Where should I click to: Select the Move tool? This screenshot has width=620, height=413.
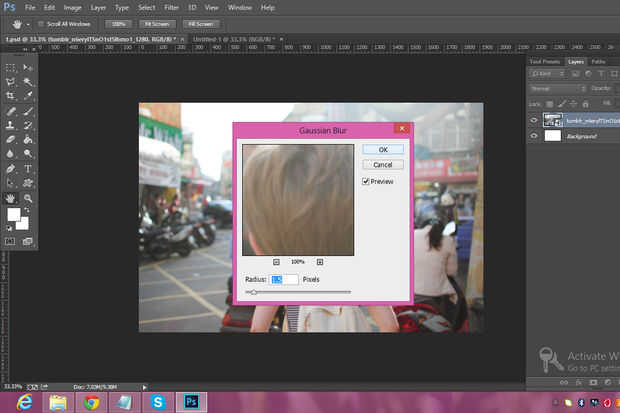pos(27,68)
